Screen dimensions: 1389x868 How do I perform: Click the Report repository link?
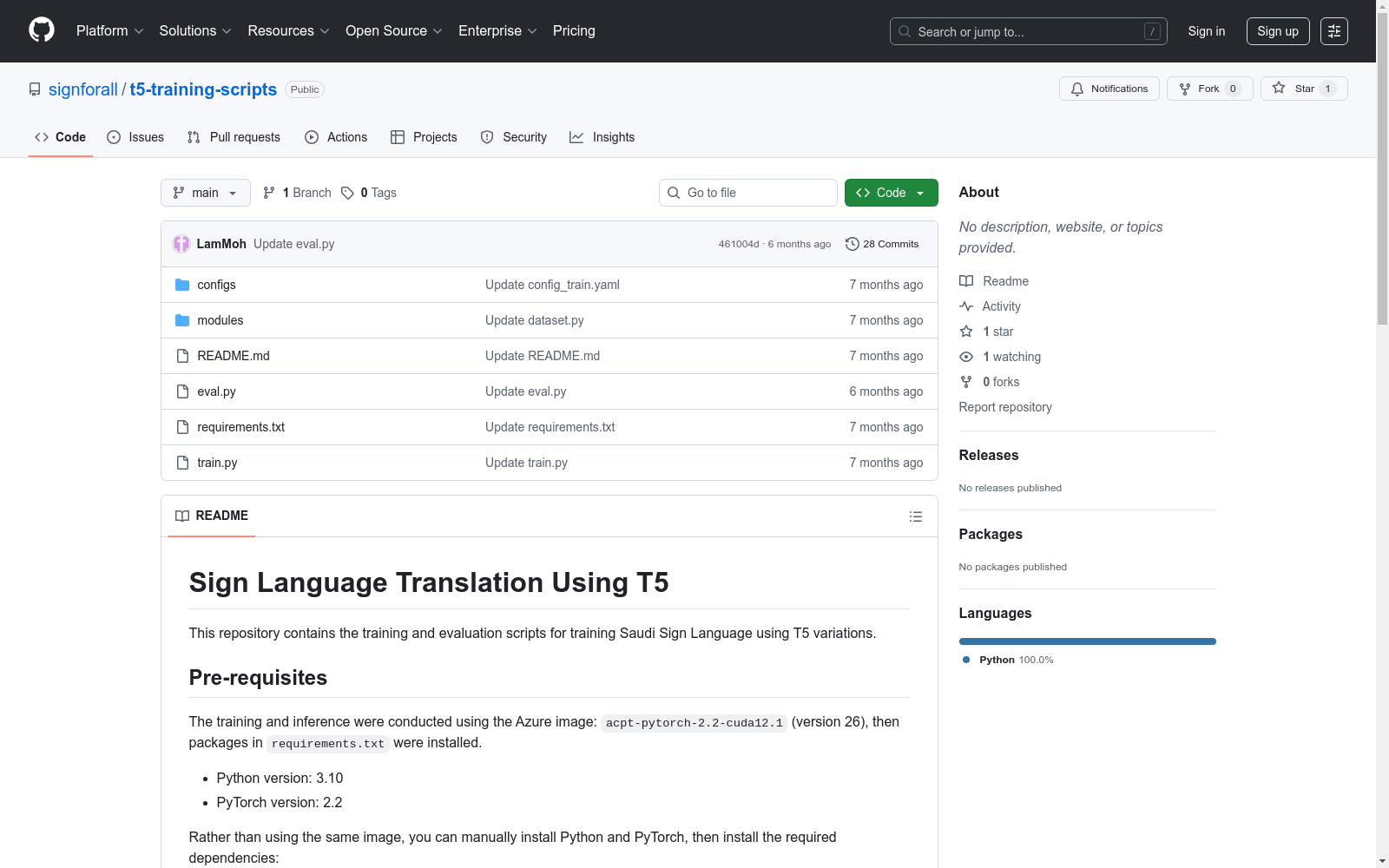pyautogui.click(x=1005, y=407)
